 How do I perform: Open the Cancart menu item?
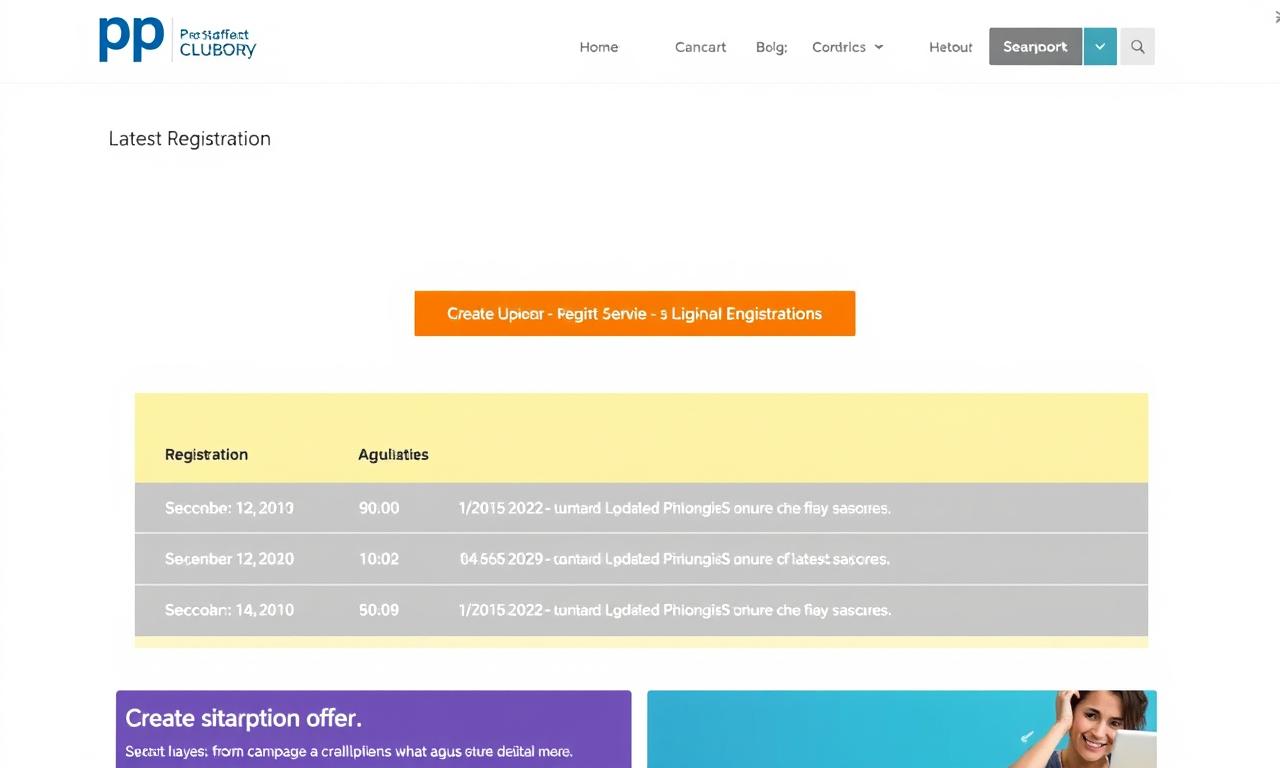click(x=700, y=47)
